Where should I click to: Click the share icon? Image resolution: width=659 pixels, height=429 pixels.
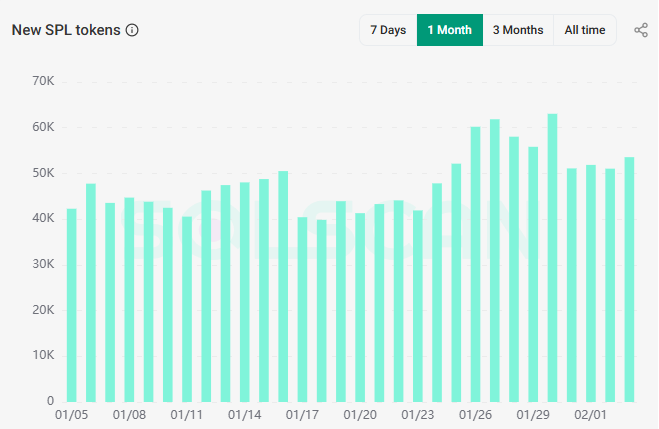point(641,30)
